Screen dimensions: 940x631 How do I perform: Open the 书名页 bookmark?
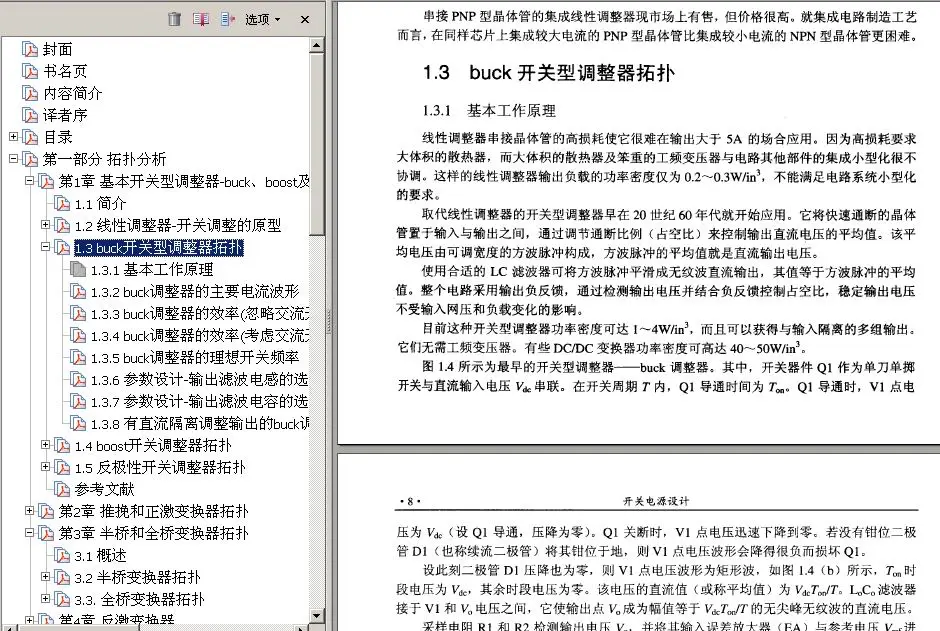(x=65, y=71)
